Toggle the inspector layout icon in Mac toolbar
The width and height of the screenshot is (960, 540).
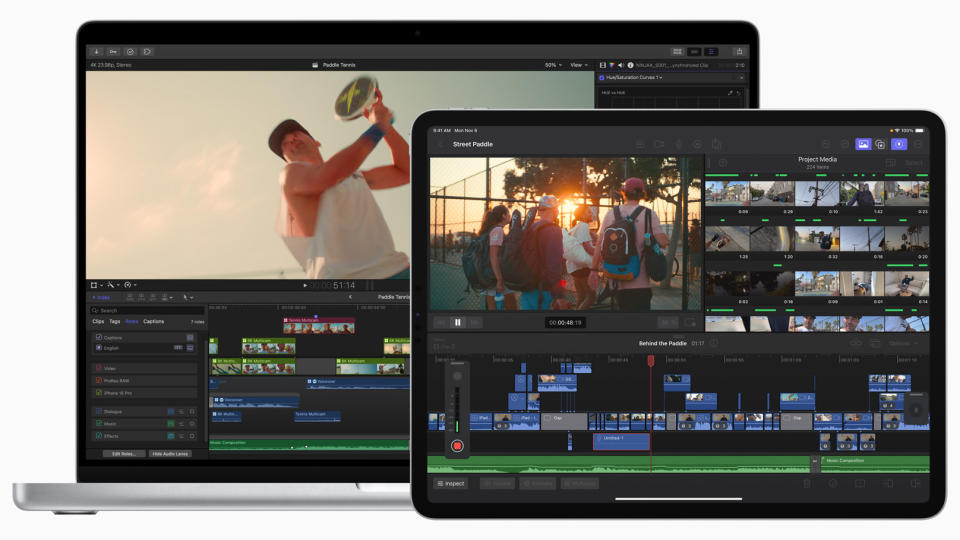[711, 52]
